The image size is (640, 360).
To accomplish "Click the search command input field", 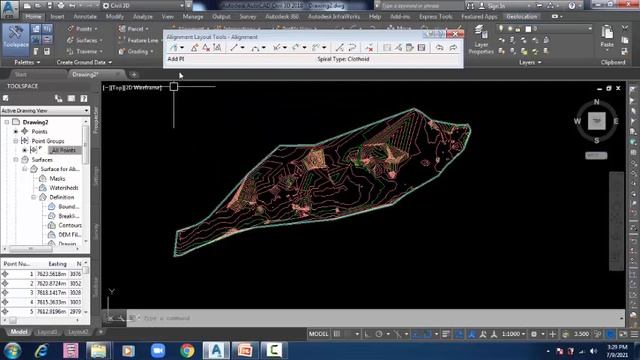I will (421, 6).
